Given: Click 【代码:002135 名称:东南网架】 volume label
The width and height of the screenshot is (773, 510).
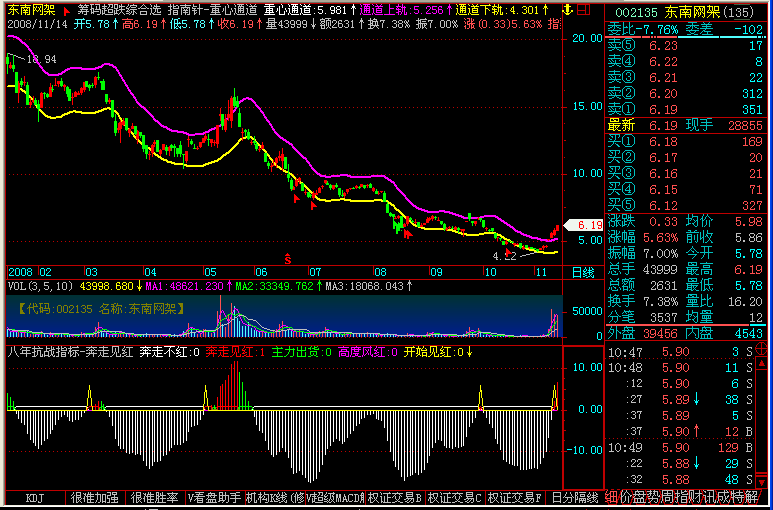Looking at the screenshot, I should coord(102,309).
